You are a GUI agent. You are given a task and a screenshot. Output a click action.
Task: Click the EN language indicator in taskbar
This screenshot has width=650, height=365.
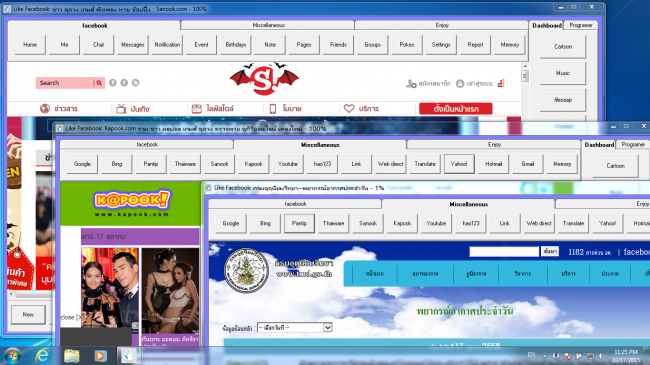click(x=531, y=355)
